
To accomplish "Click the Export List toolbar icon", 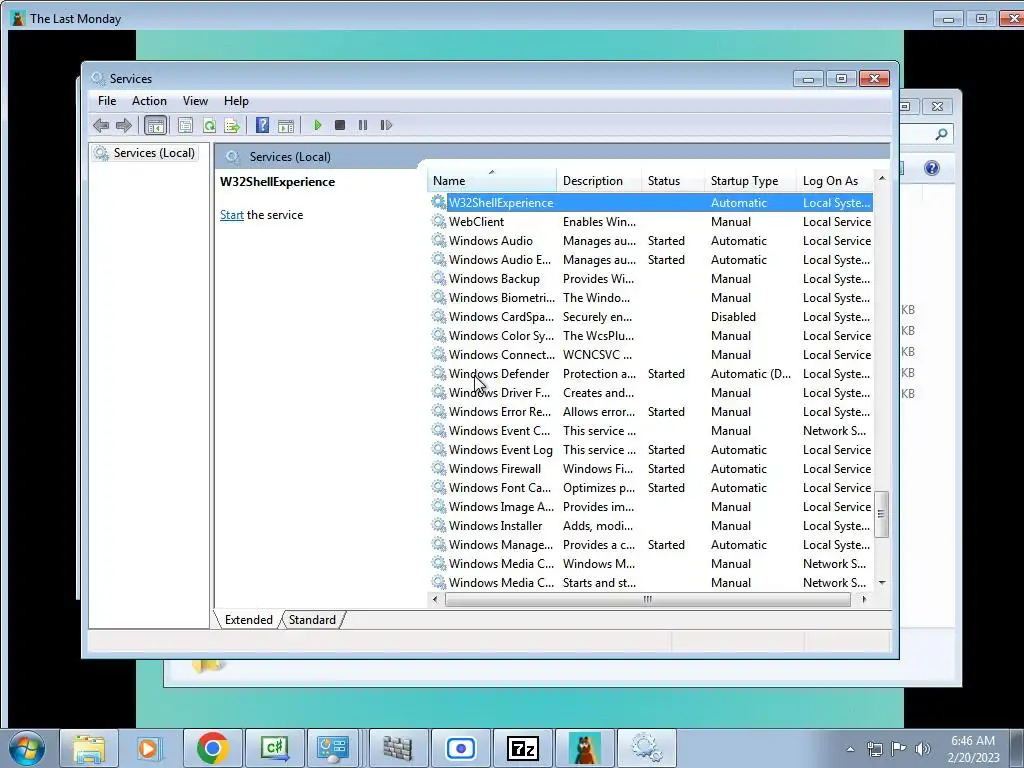I will click(x=232, y=125).
